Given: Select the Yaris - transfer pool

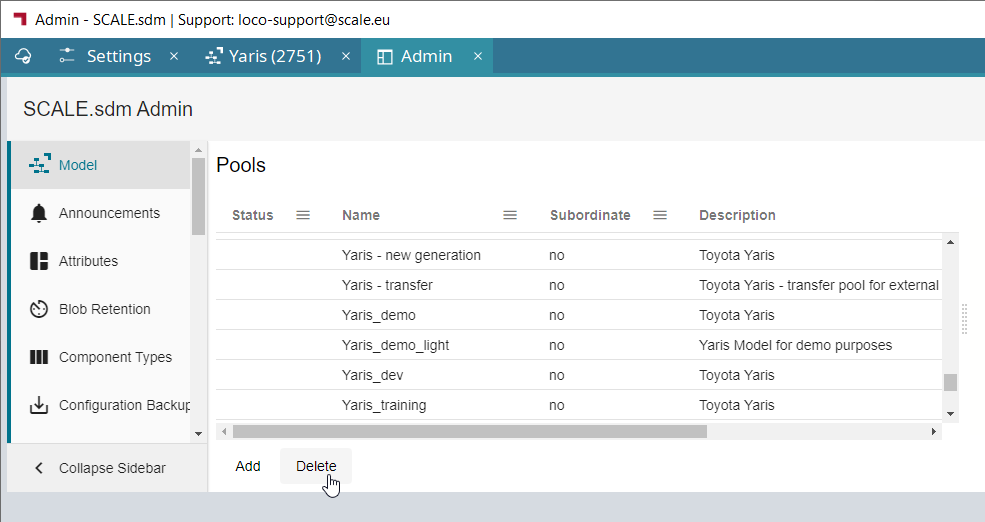Looking at the screenshot, I should (579, 285).
